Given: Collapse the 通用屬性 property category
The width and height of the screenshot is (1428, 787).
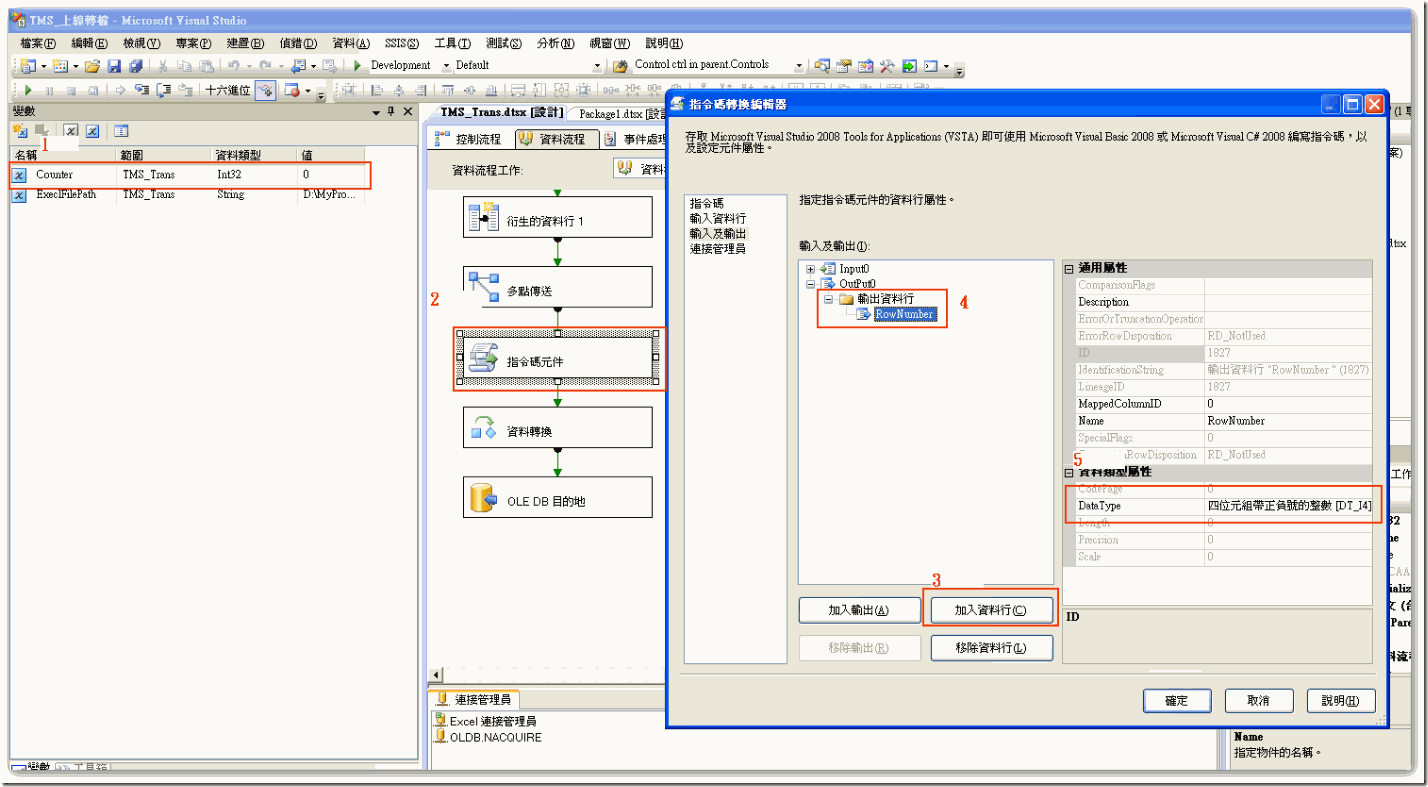Looking at the screenshot, I should pyautogui.click(x=1069, y=268).
